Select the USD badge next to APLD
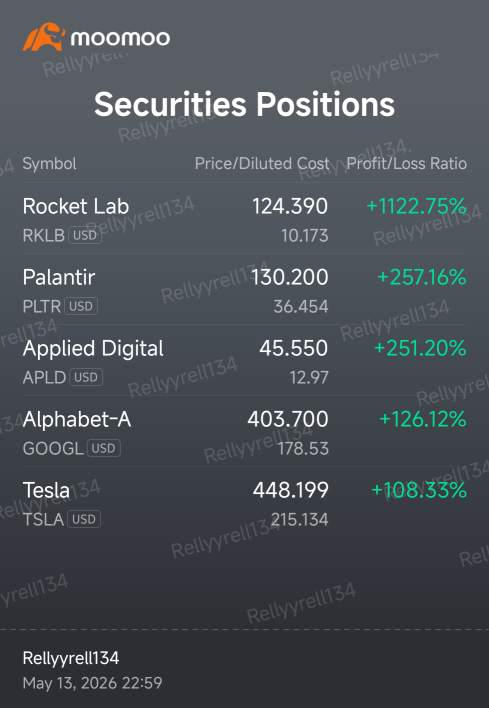This screenshot has height=708, width=489. 86,377
